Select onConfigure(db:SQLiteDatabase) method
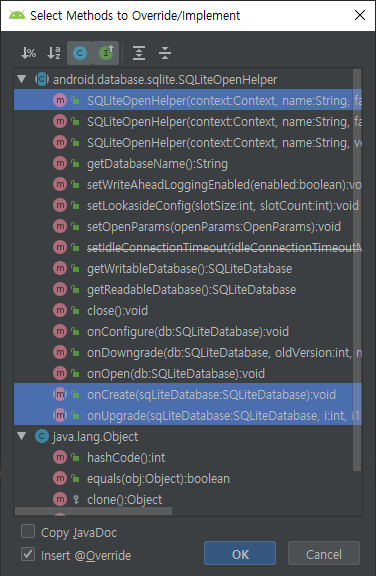Image resolution: width=376 pixels, height=576 pixels. [x=188, y=331]
